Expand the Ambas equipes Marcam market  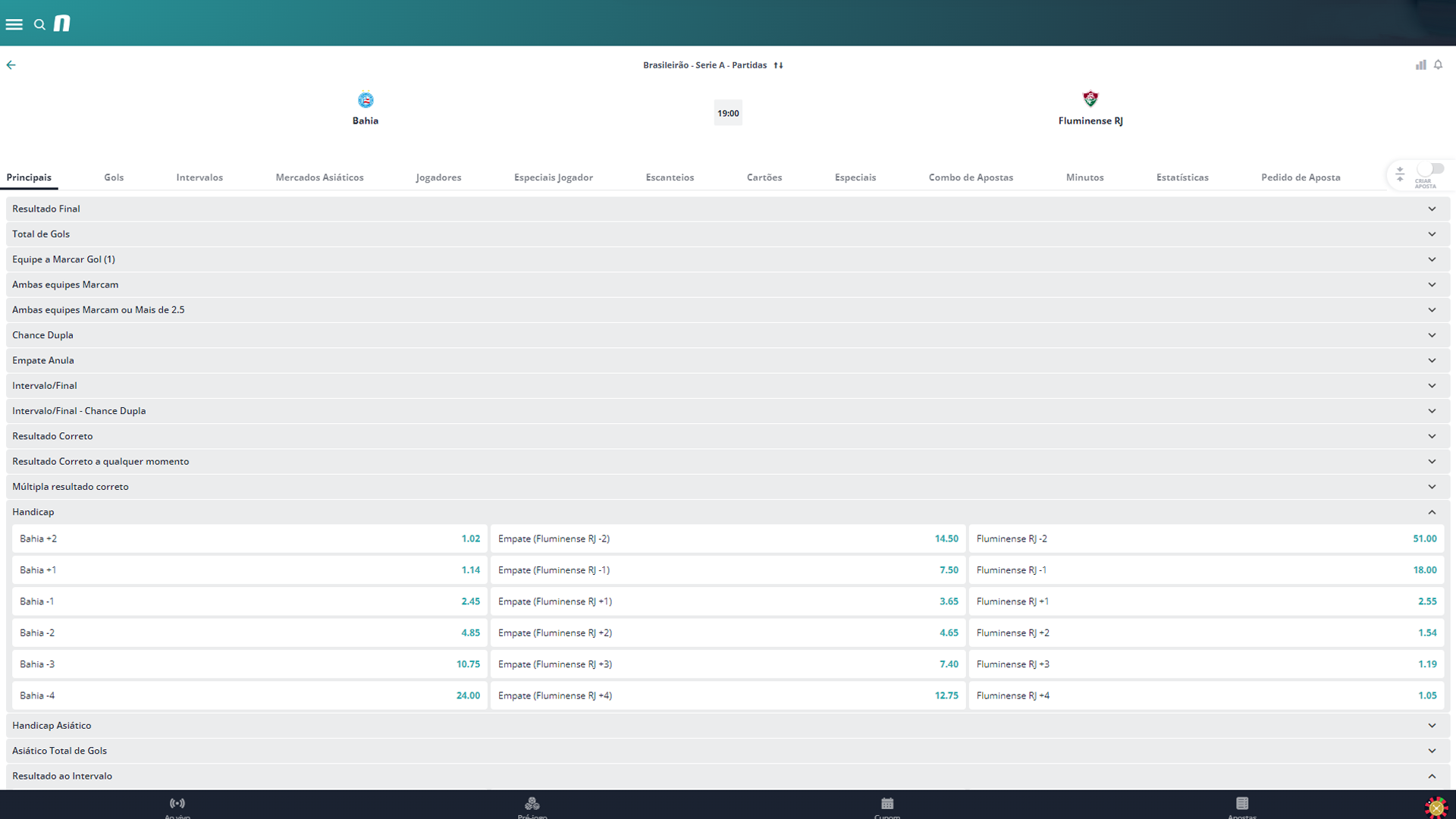[728, 284]
